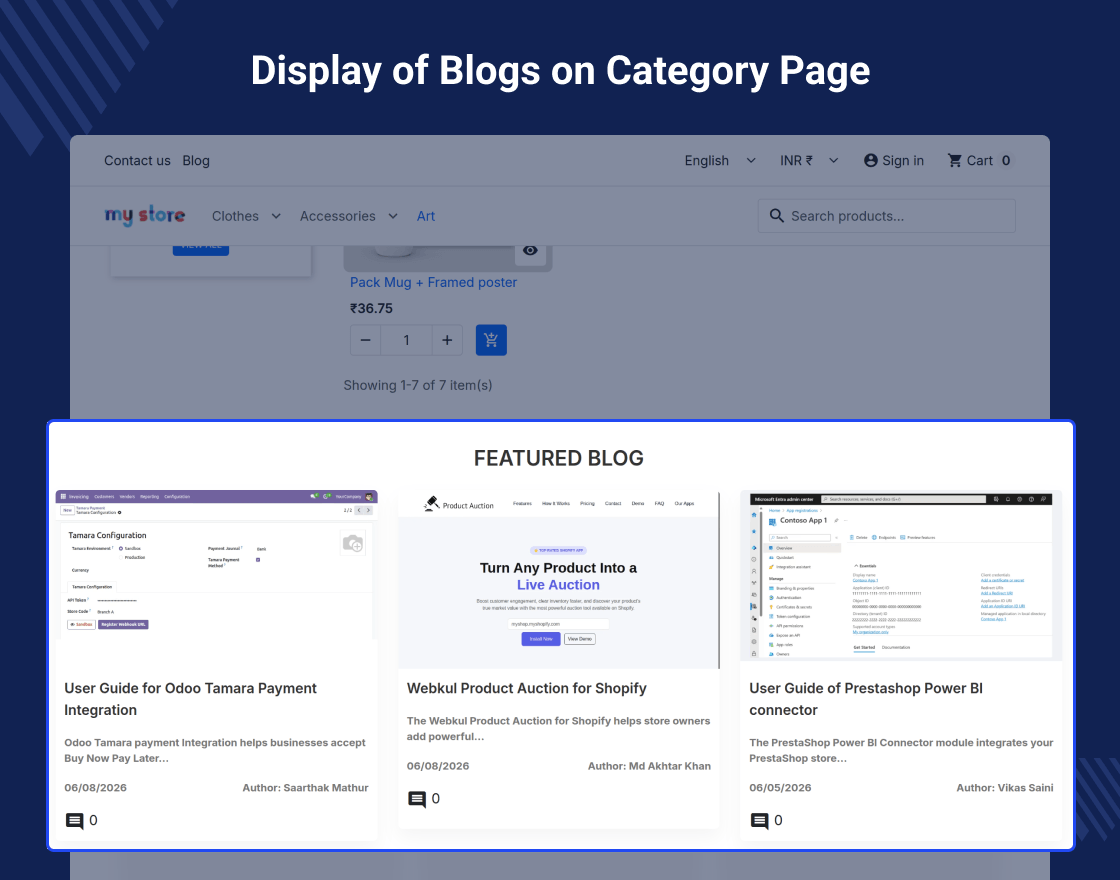Click Showing 1-7 of 7 item(s) text
The width and height of the screenshot is (1120, 880).
pyautogui.click(x=418, y=385)
